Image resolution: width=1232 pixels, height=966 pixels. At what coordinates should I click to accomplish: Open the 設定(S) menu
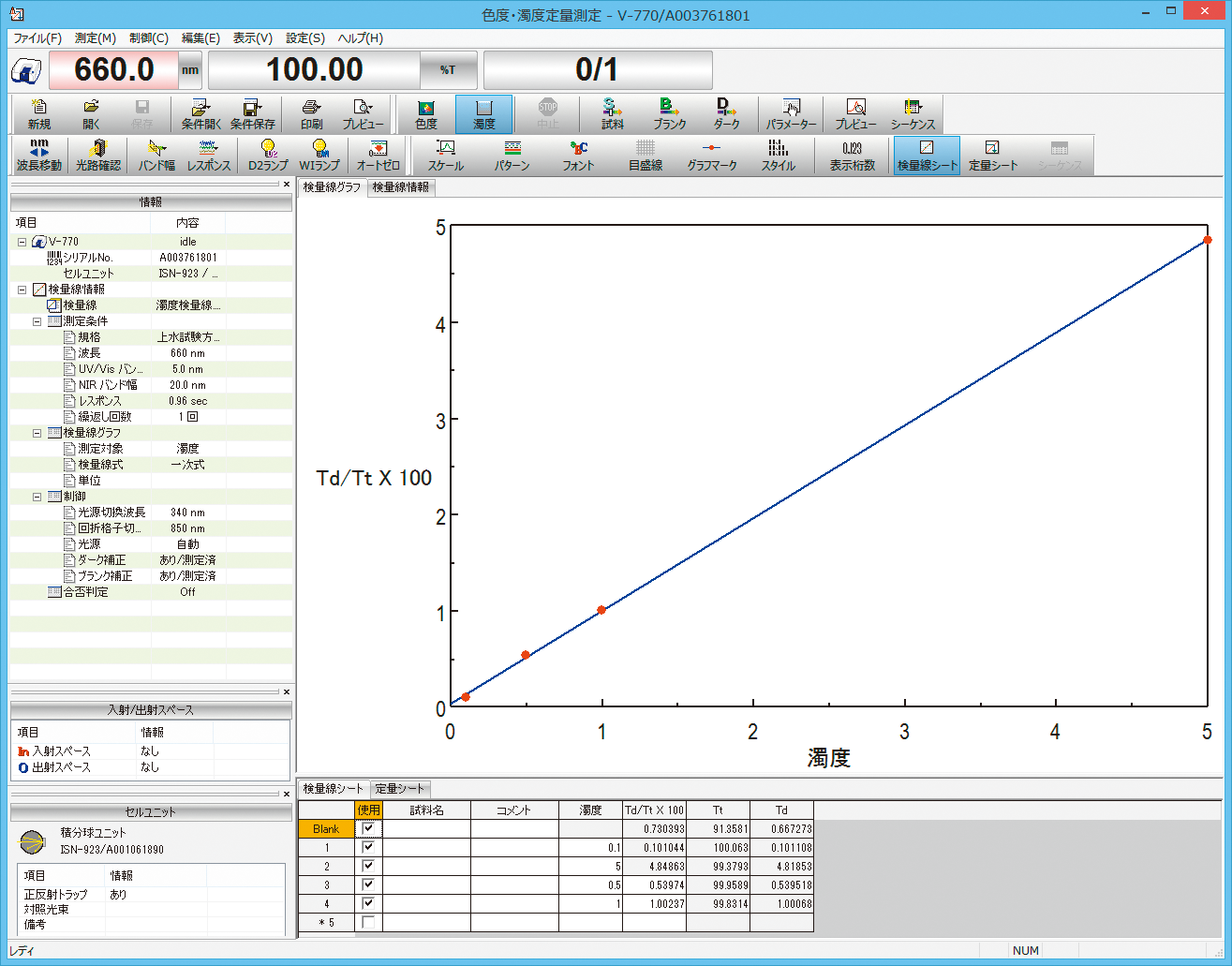click(305, 38)
